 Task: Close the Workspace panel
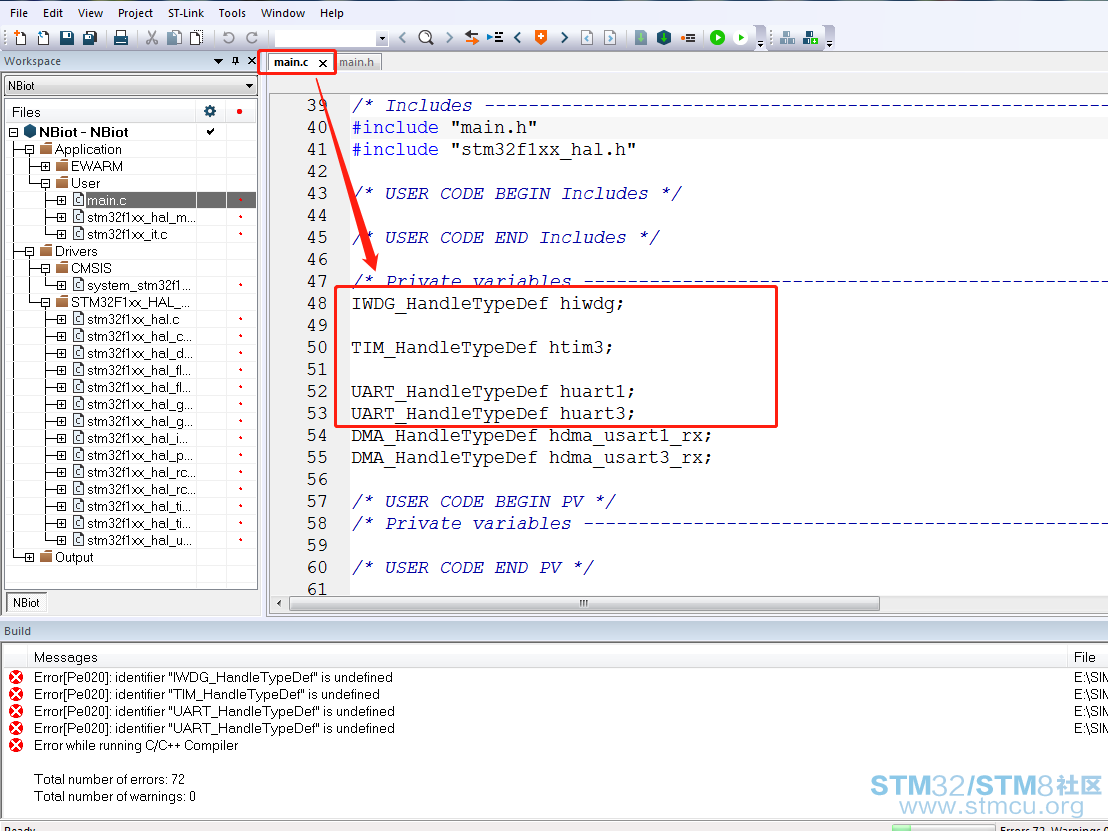pyautogui.click(x=252, y=61)
